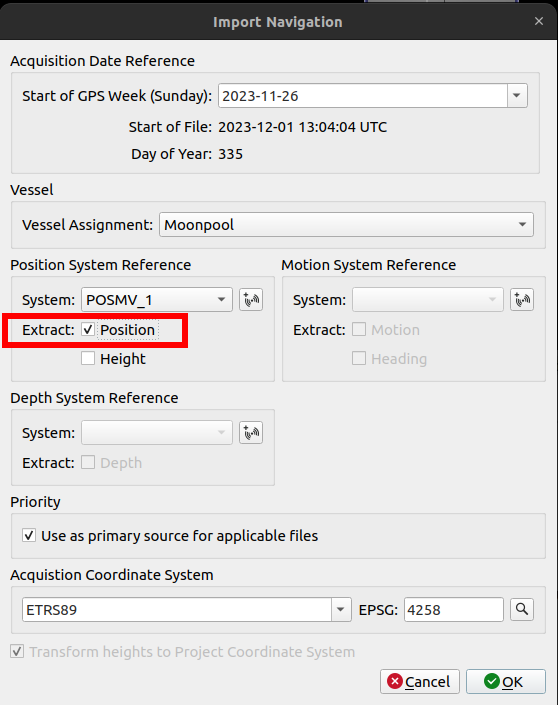Screen dimensions: 558x705
Task: Click the Heading extract checkbox
Action: pyautogui.click(x=359, y=358)
